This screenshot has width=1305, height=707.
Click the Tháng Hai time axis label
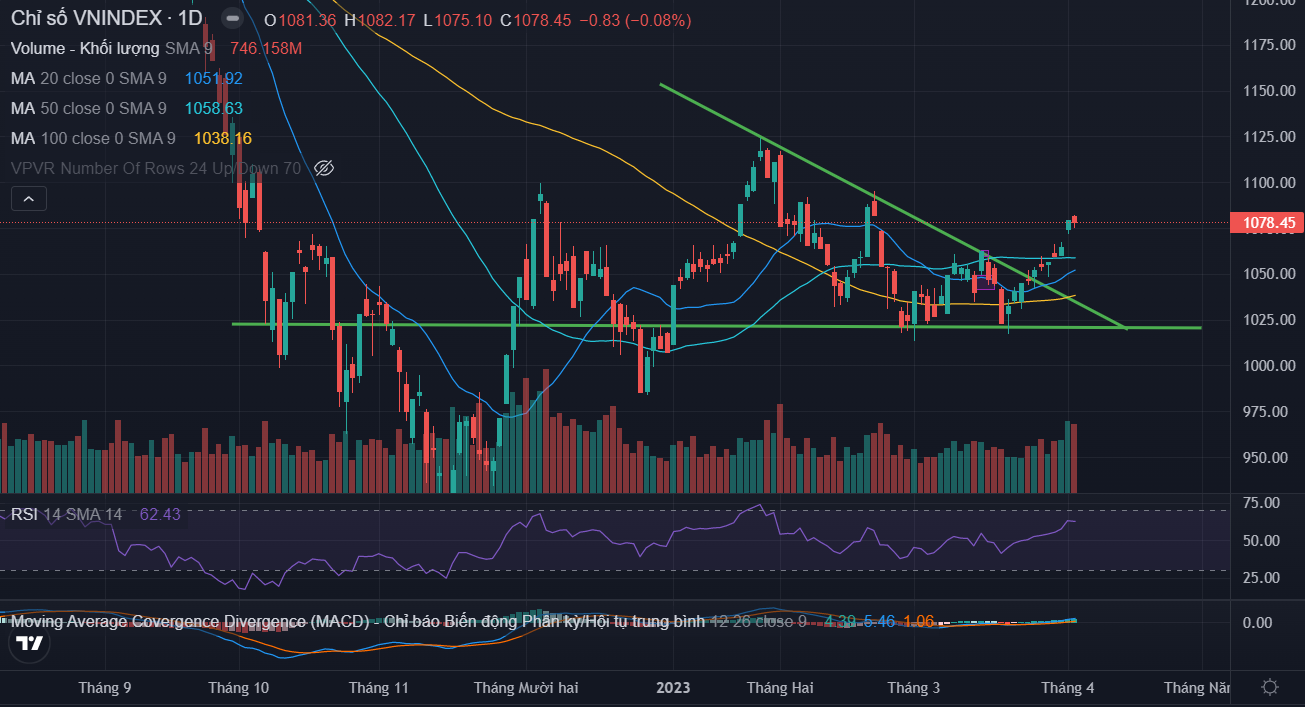coord(780,688)
